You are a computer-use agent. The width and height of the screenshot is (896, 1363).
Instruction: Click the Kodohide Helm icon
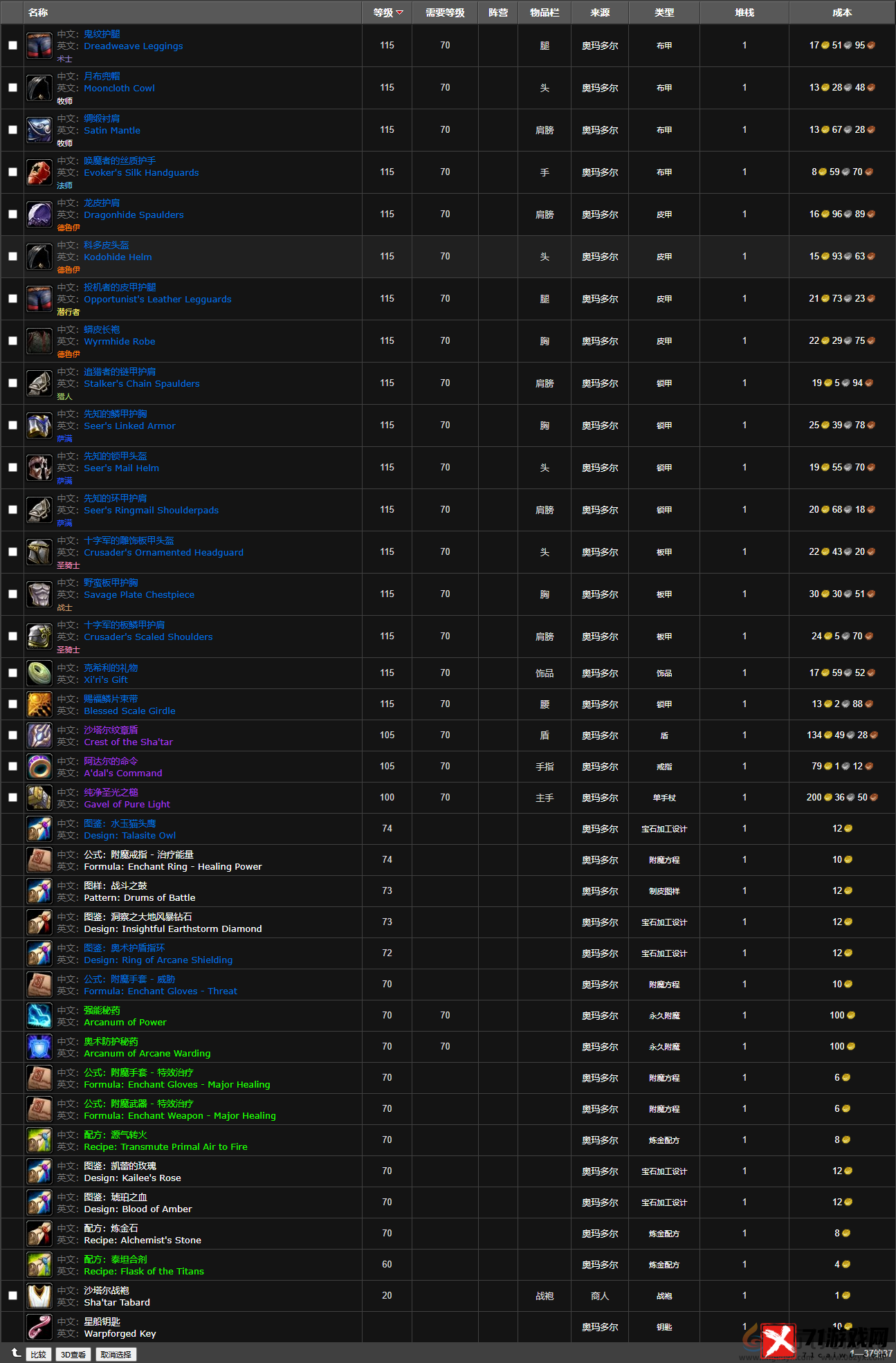pos(39,257)
